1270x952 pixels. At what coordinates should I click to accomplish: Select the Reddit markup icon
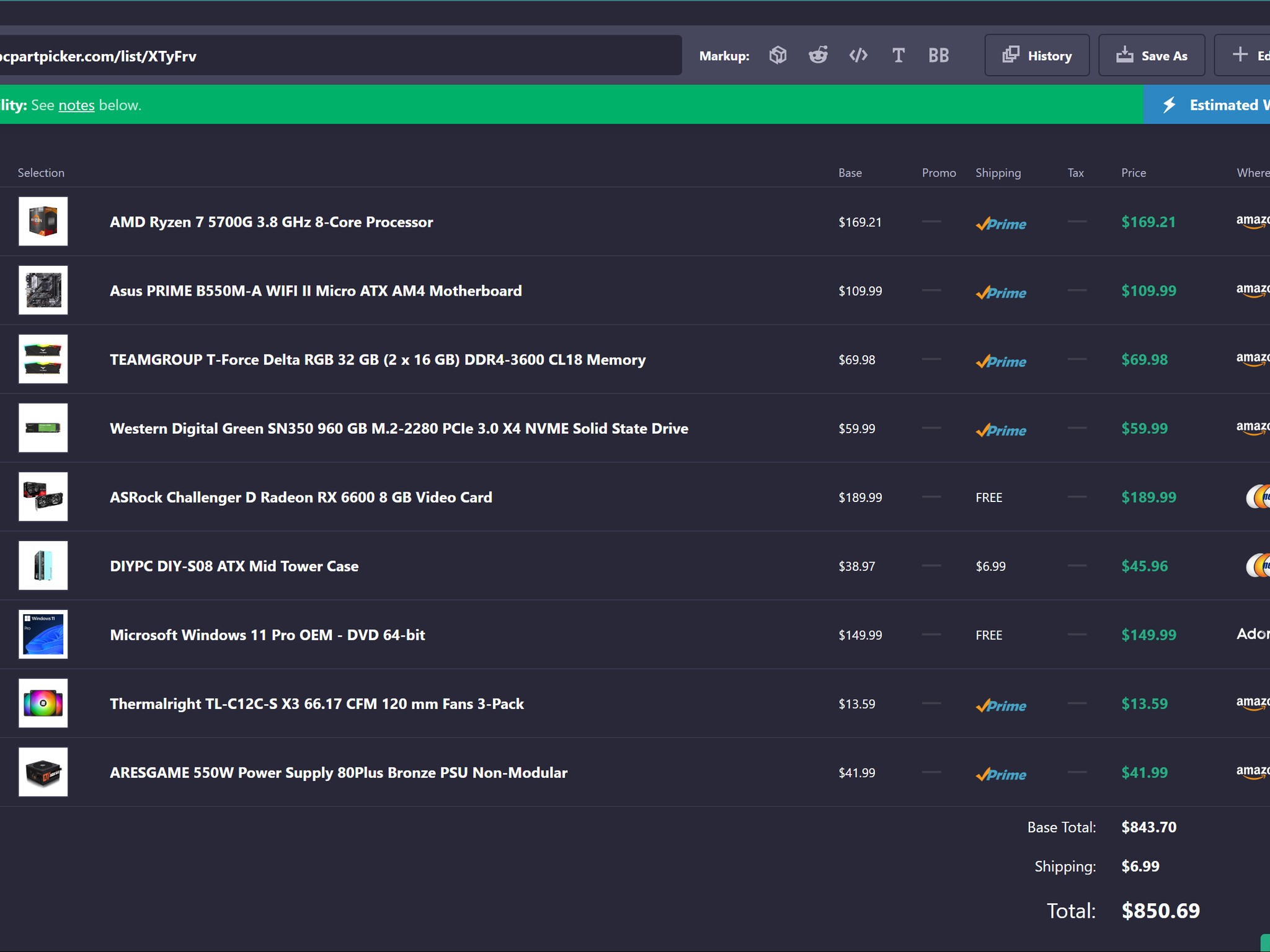(818, 55)
